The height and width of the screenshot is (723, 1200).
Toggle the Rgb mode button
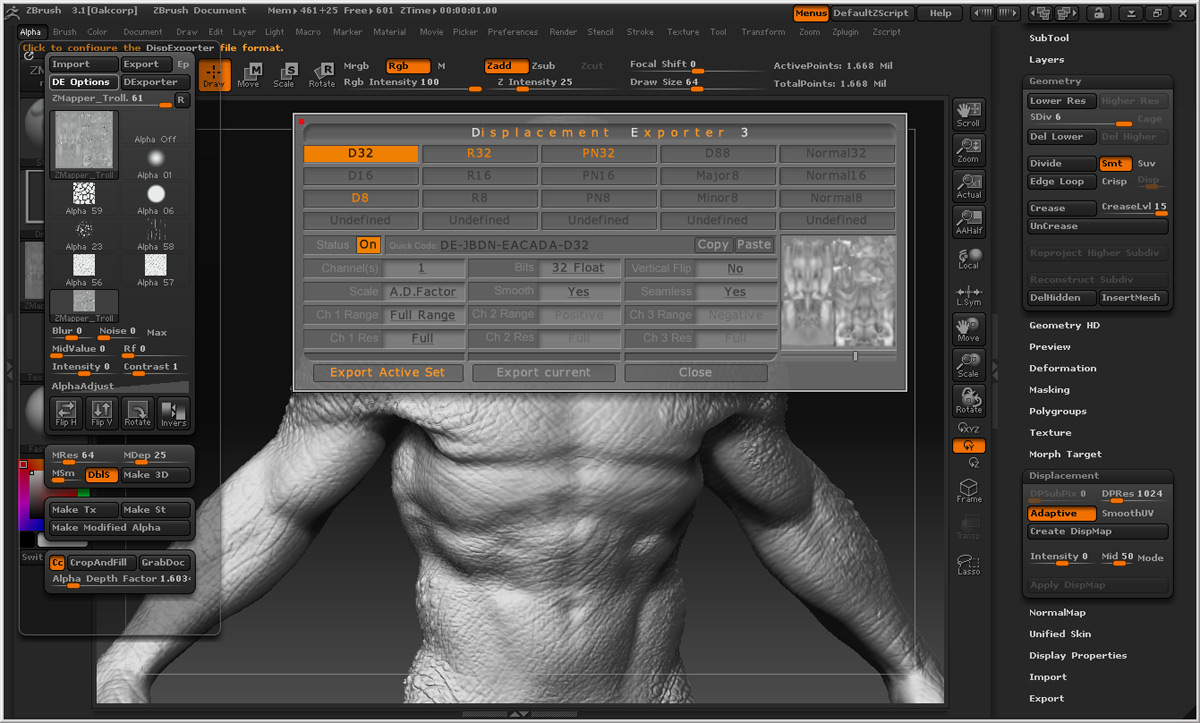click(x=408, y=66)
